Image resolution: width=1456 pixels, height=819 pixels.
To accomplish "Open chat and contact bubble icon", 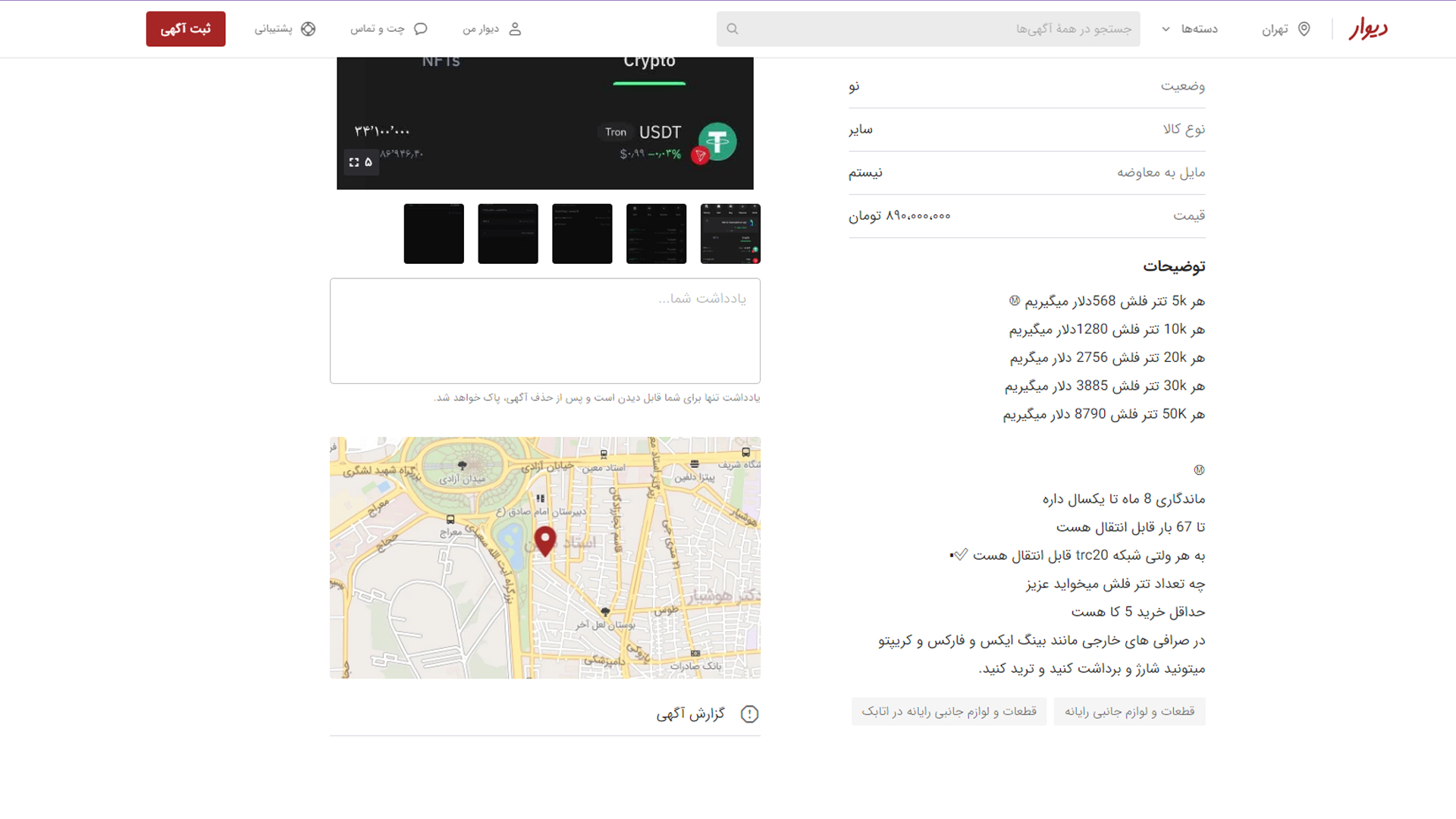I will click(x=421, y=29).
